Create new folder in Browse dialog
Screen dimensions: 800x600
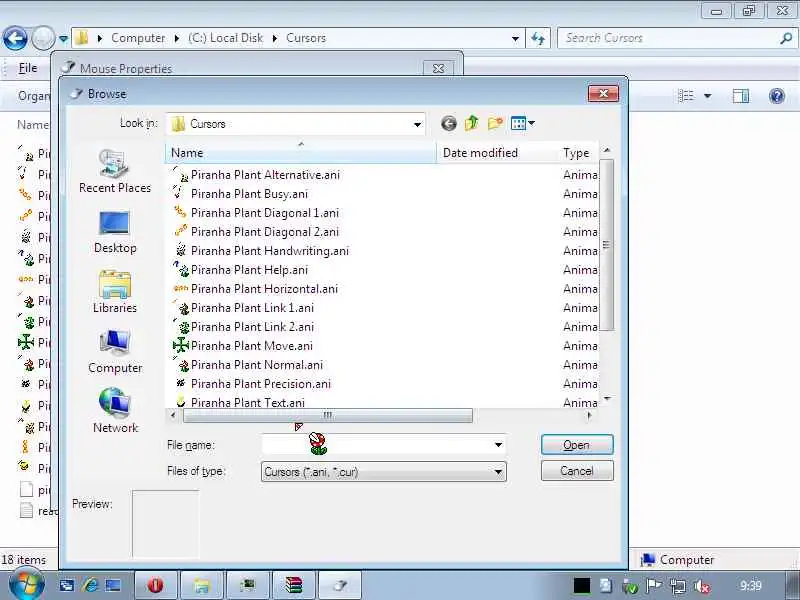[495, 123]
